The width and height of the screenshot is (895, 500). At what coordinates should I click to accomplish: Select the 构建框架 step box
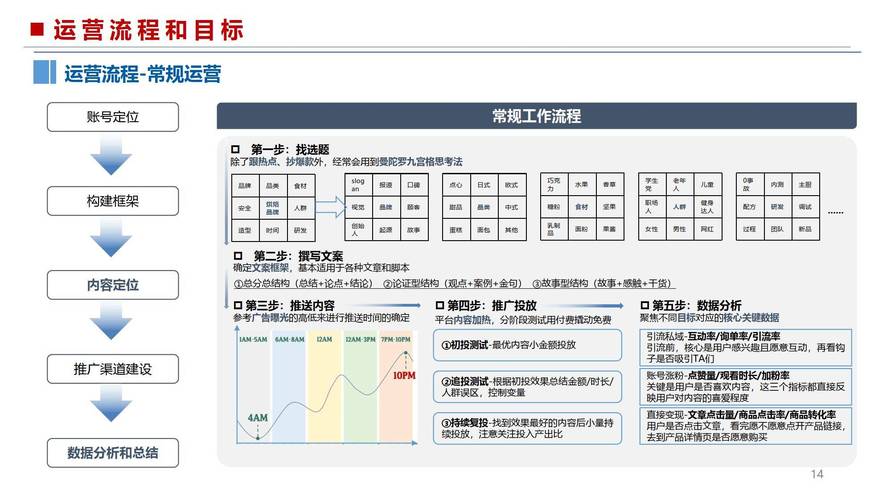coord(112,201)
